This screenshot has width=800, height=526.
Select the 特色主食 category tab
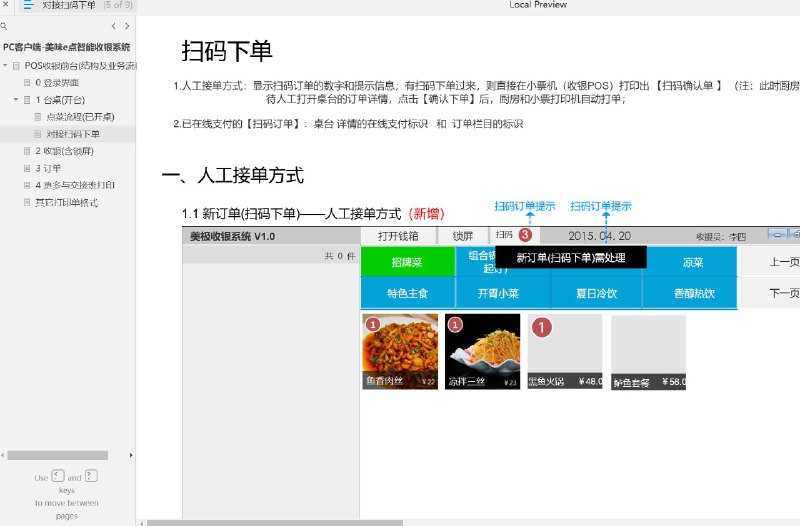coord(407,293)
